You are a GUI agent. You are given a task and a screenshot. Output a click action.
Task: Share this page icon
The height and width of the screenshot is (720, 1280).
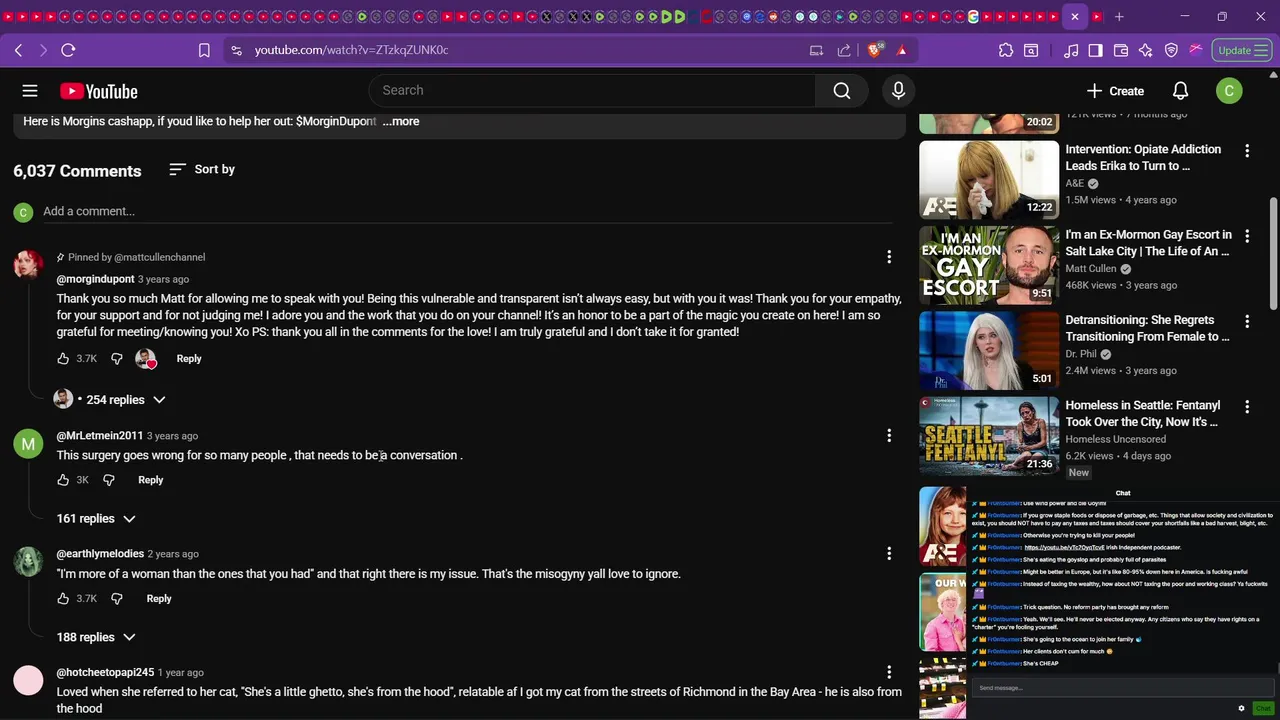(844, 50)
